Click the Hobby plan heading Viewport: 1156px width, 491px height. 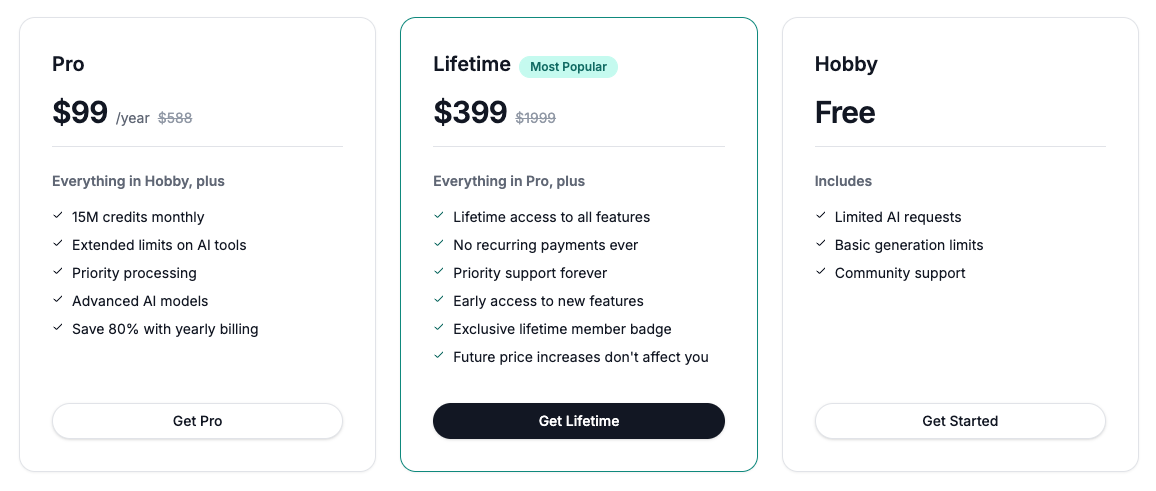(846, 65)
